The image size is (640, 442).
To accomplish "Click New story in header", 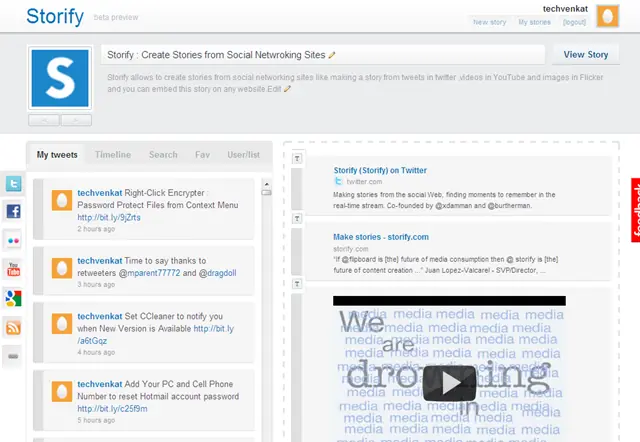I will [x=489, y=22].
